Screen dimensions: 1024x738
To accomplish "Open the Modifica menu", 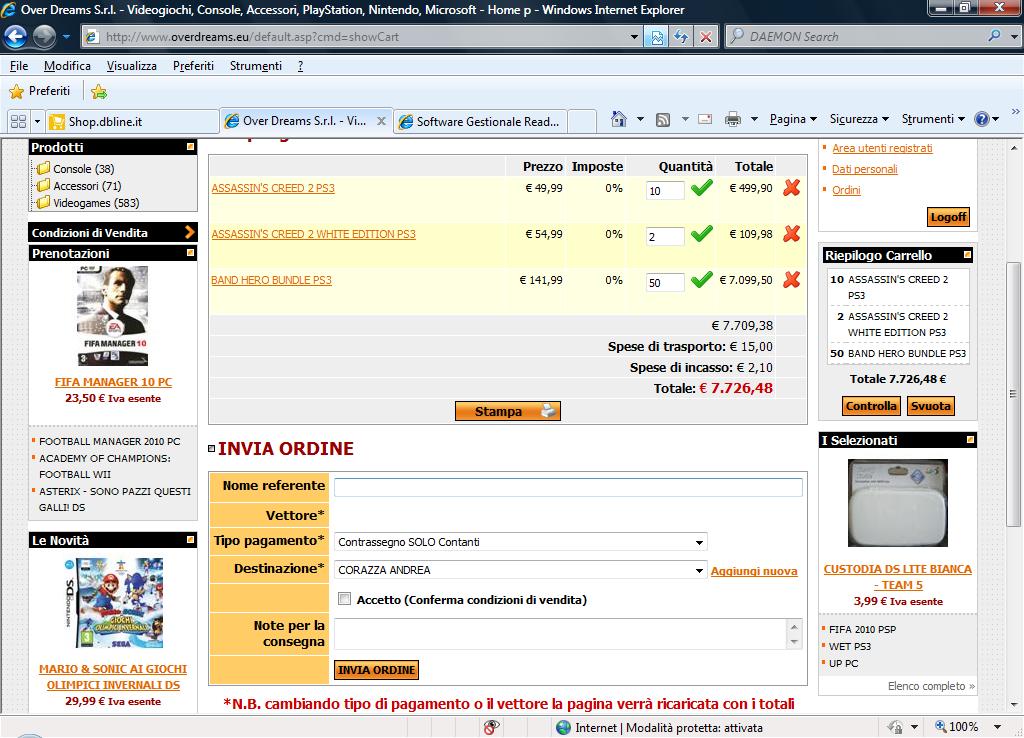I will pyautogui.click(x=67, y=66).
